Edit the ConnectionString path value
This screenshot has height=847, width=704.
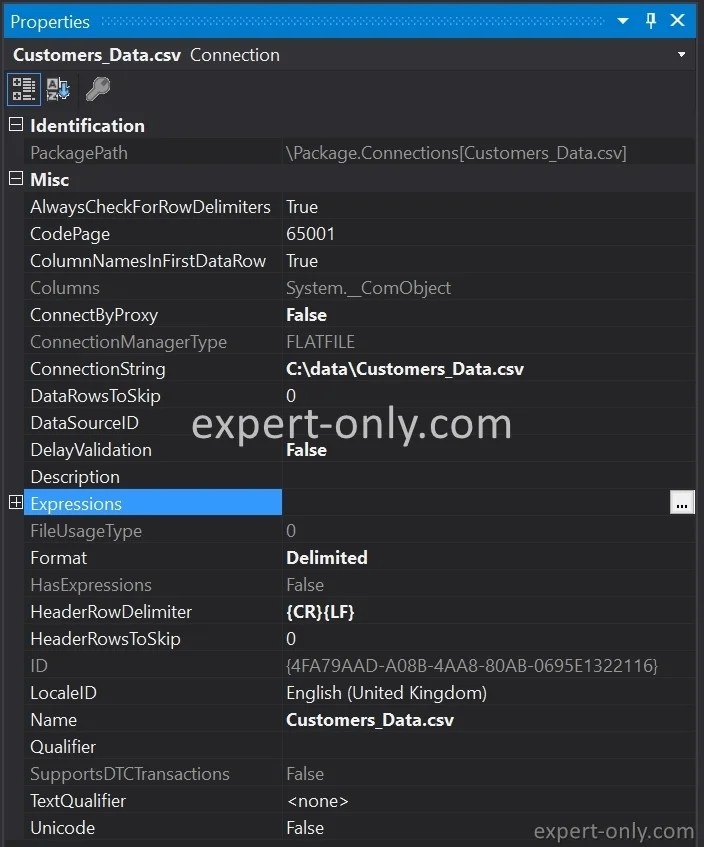click(405, 369)
